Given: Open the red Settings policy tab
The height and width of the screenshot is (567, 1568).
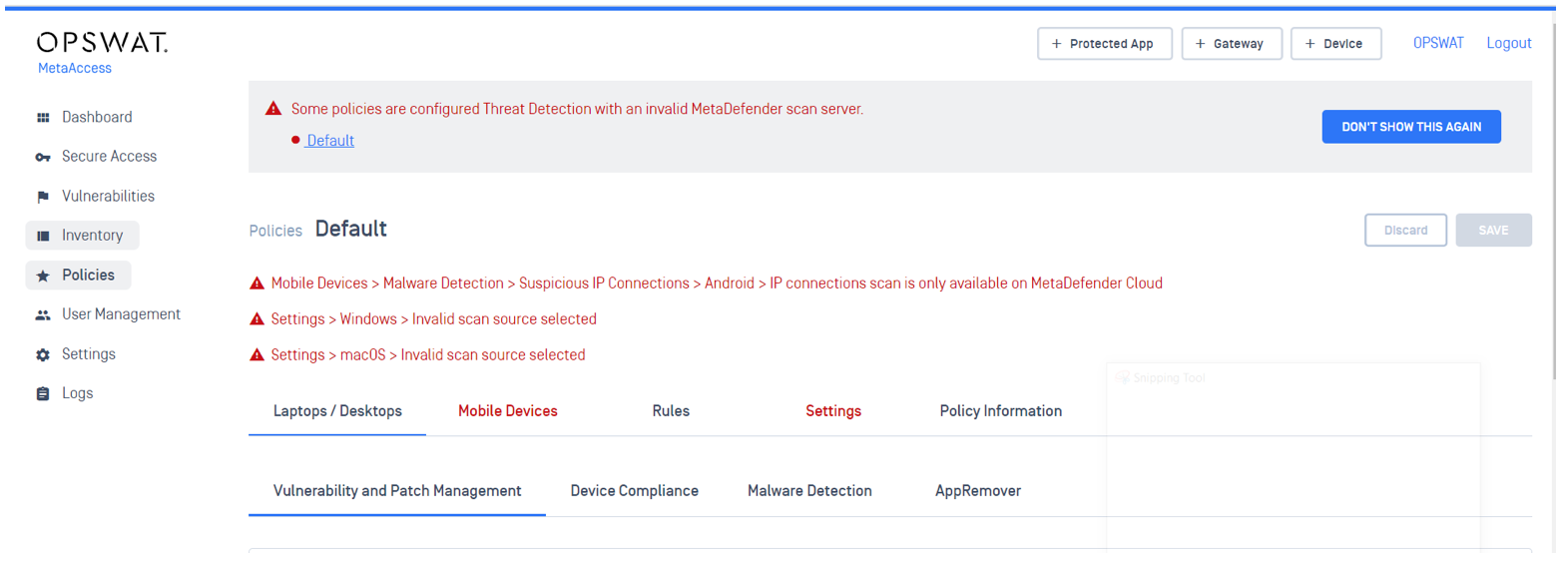Looking at the screenshot, I should [x=833, y=411].
